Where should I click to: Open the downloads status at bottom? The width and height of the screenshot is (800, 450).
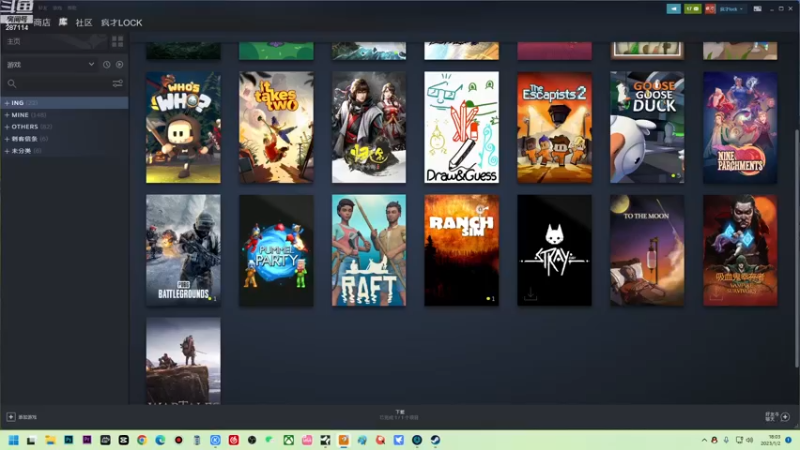pyautogui.click(x=399, y=415)
